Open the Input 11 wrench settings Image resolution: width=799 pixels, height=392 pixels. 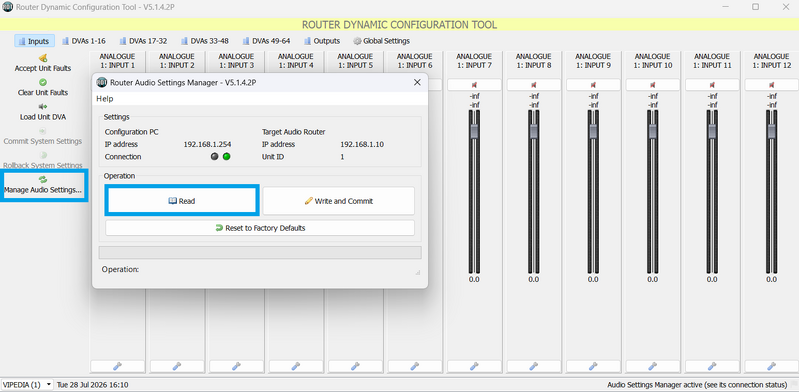(x=712, y=366)
